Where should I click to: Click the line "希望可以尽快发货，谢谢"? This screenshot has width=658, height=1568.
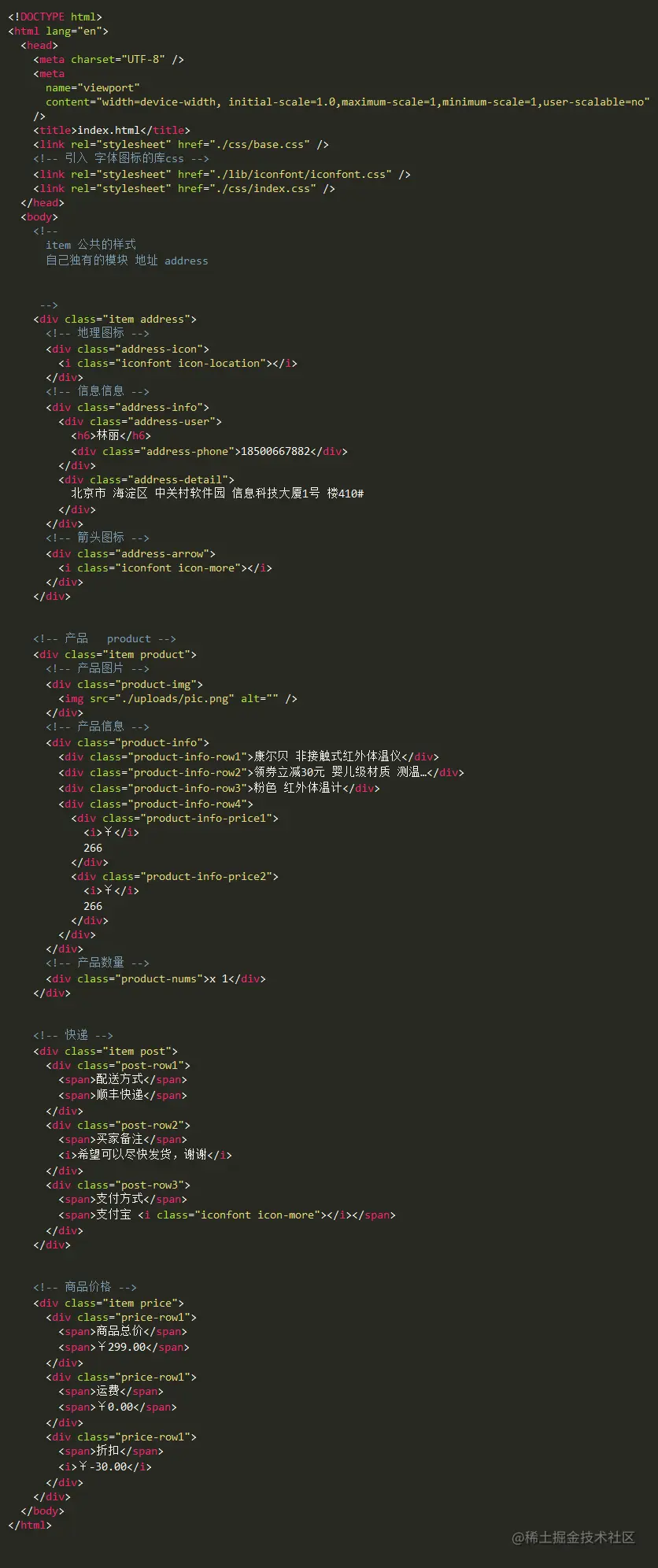[x=145, y=1155]
